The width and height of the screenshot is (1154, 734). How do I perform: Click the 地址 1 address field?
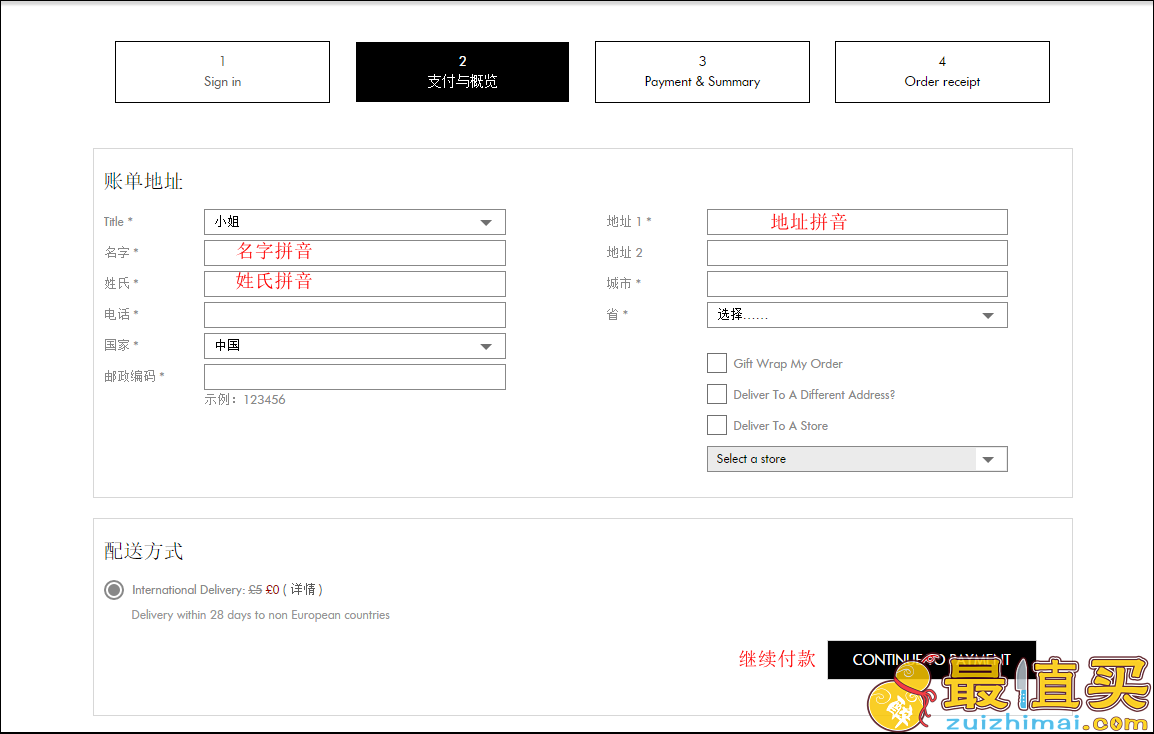pyautogui.click(x=857, y=222)
